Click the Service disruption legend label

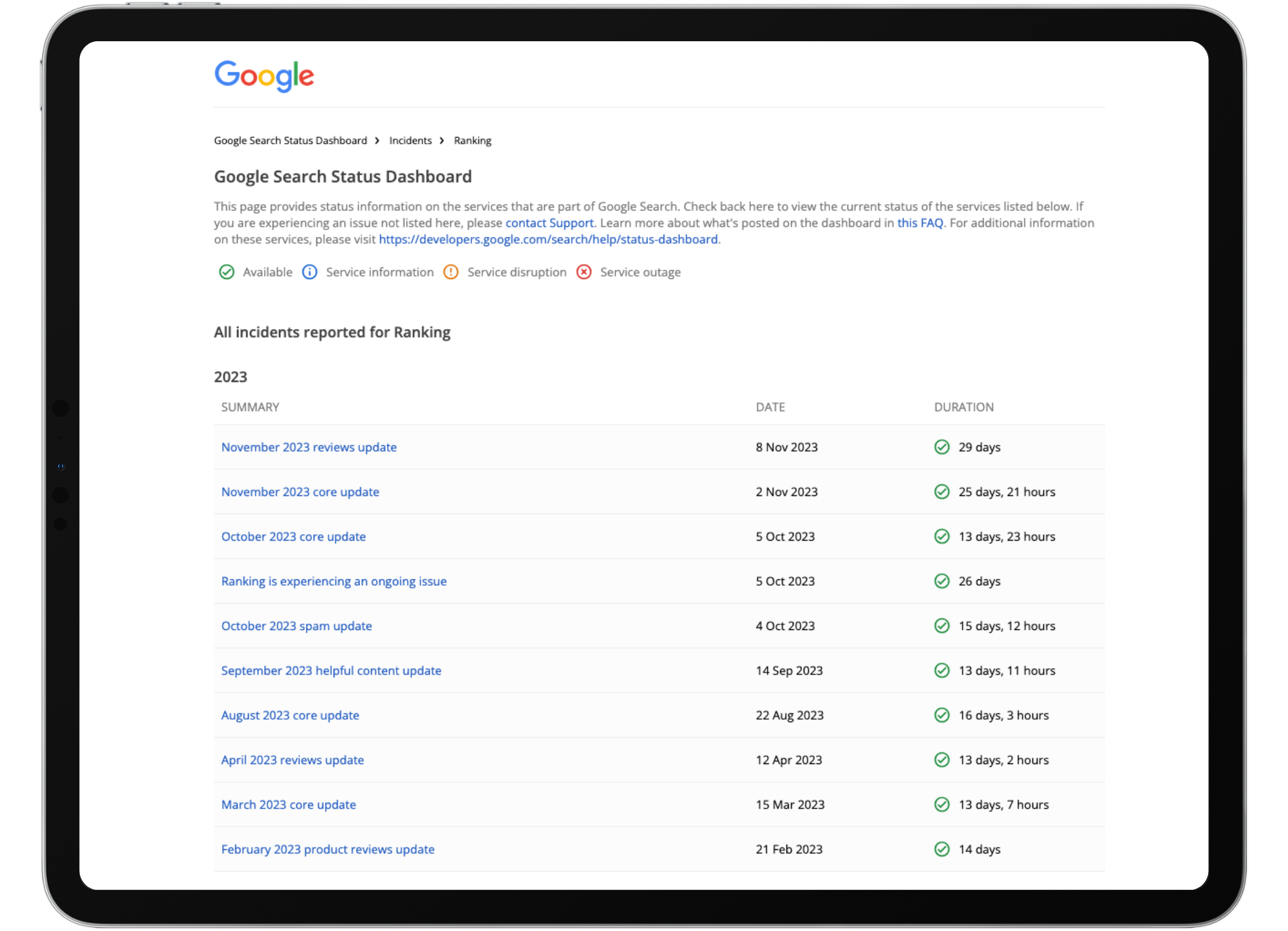[517, 272]
